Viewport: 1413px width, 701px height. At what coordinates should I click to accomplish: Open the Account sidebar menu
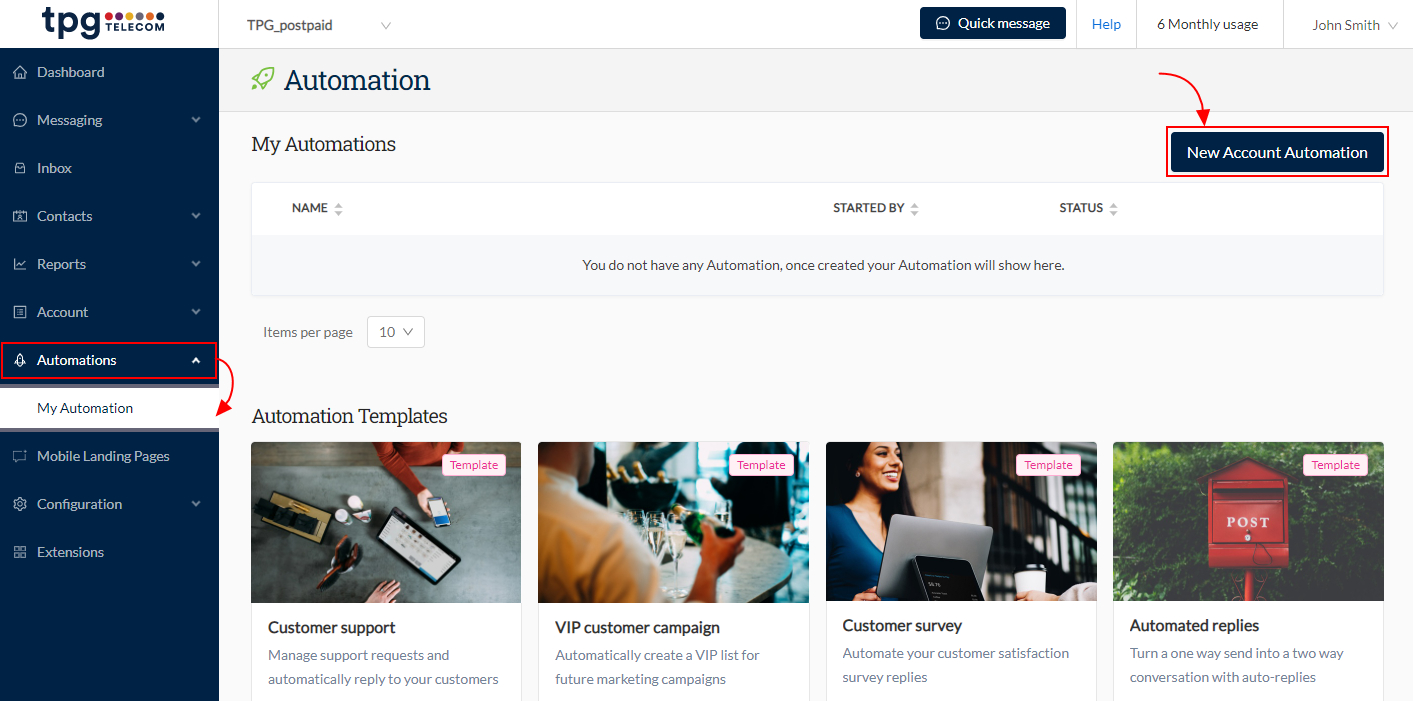63,311
